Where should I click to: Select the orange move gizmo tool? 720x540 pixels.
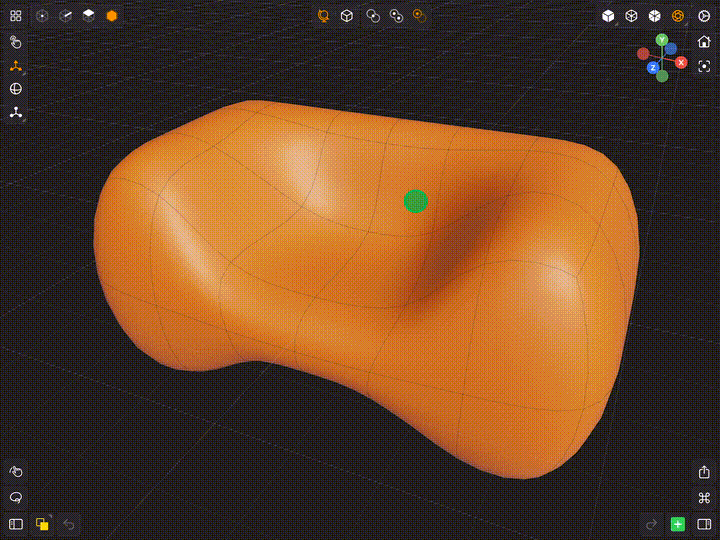[16, 66]
